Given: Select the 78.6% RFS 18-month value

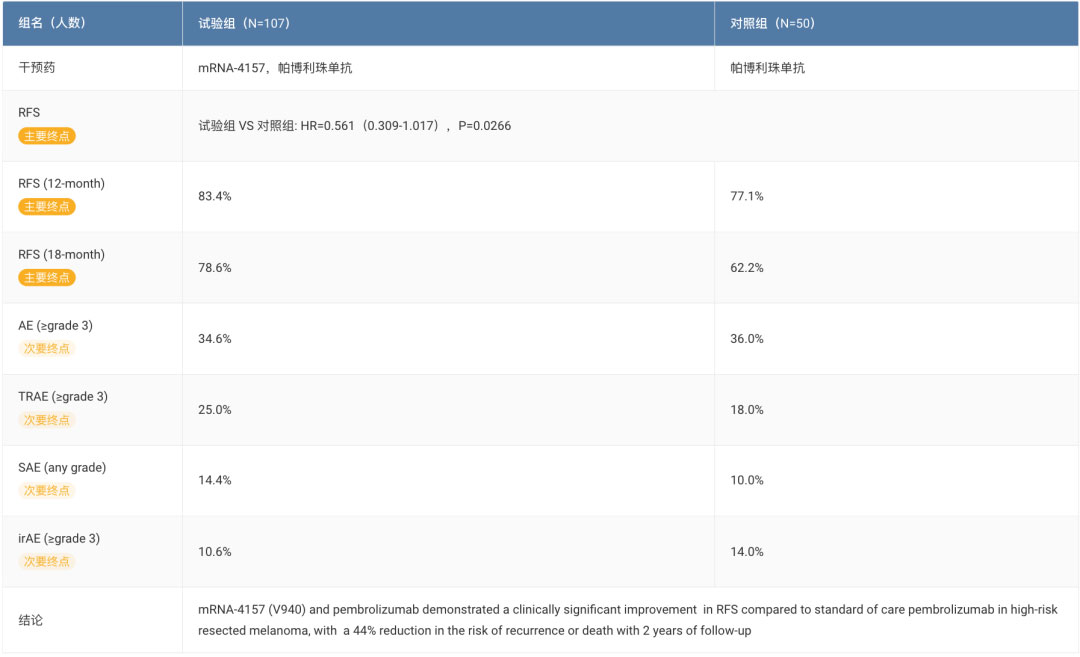Looking at the screenshot, I should 215,268.
